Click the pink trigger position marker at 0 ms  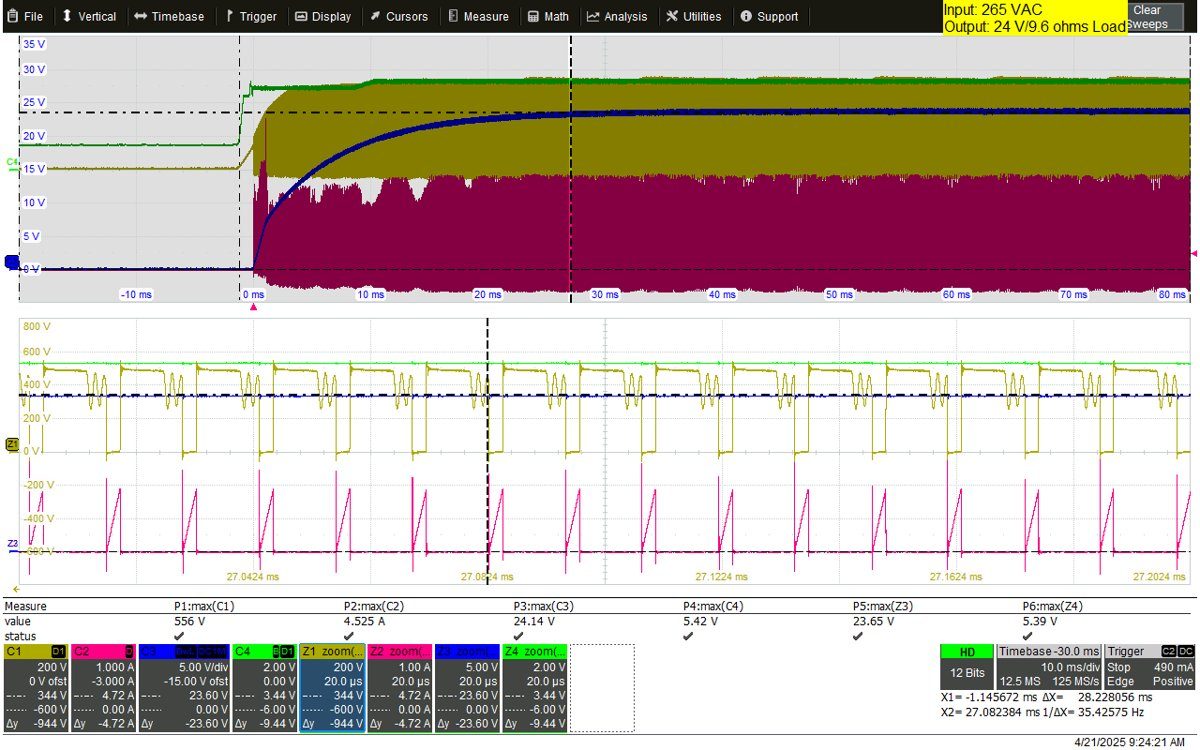pyautogui.click(x=253, y=308)
